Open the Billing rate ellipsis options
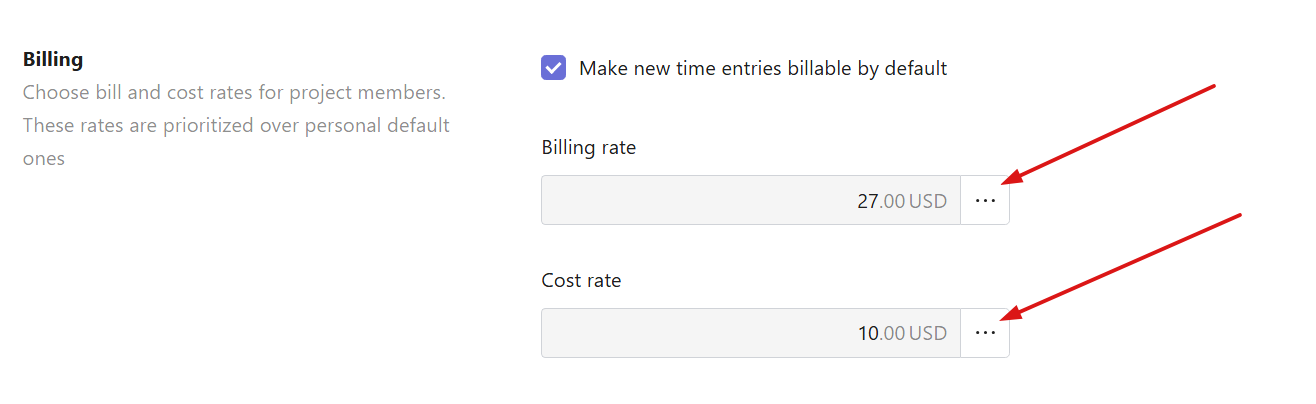Image resolution: width=1316 pixels, height=404 pixels. (985, 200)
